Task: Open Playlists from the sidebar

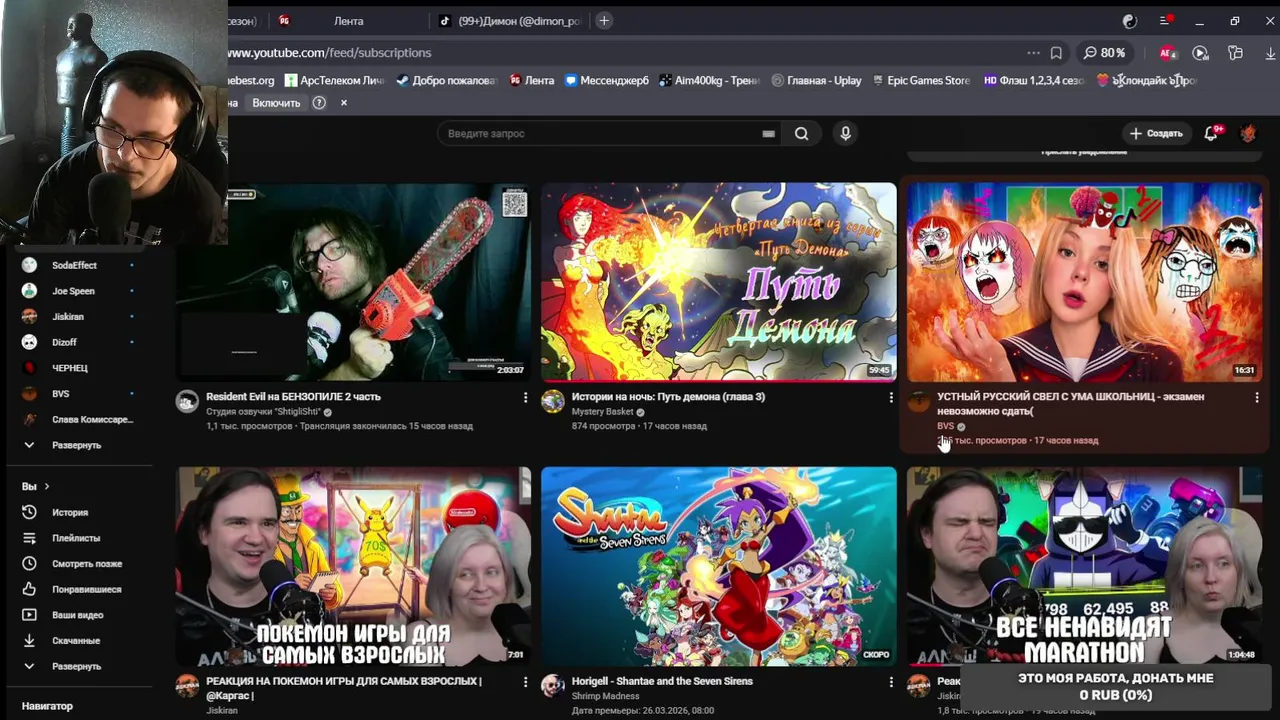Action: tap(75, 538)
